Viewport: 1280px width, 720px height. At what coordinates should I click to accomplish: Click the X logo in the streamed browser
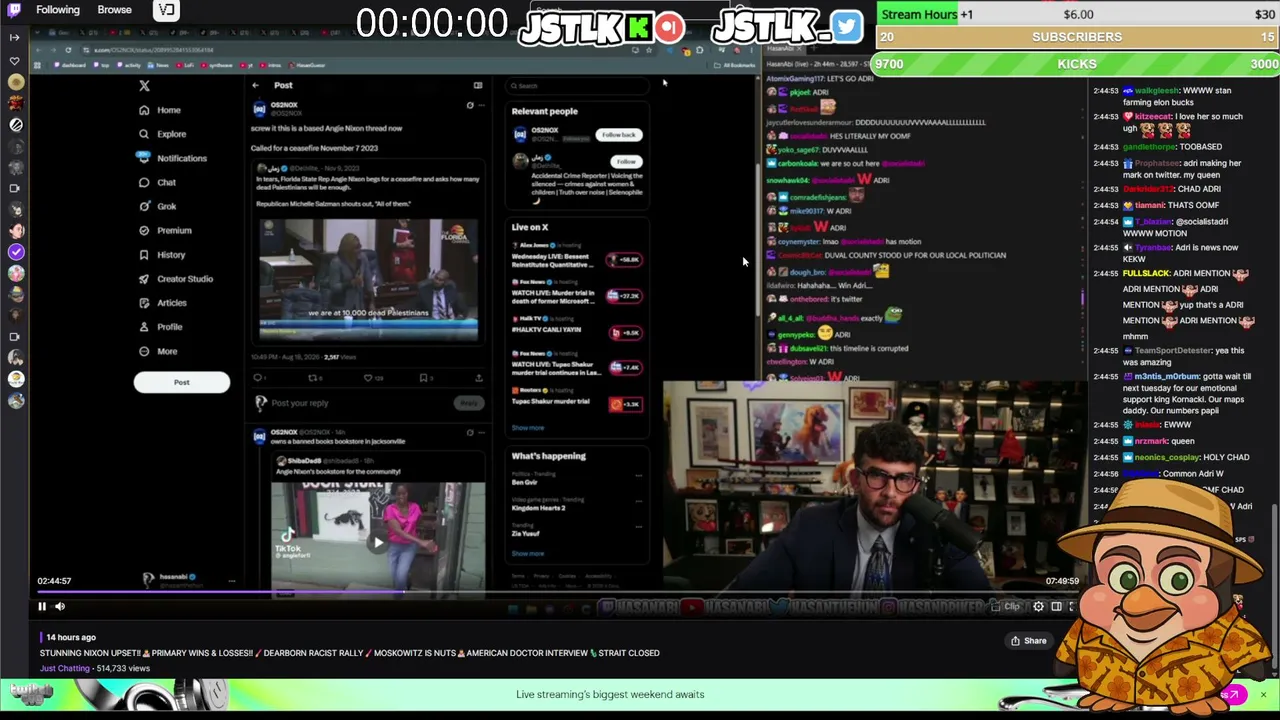tap(144, 86)
